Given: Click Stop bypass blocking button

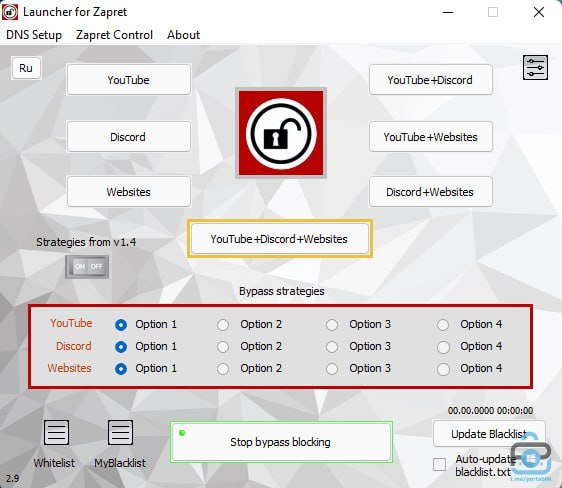Looking at the screenshot, I should [x=281, y=442].
